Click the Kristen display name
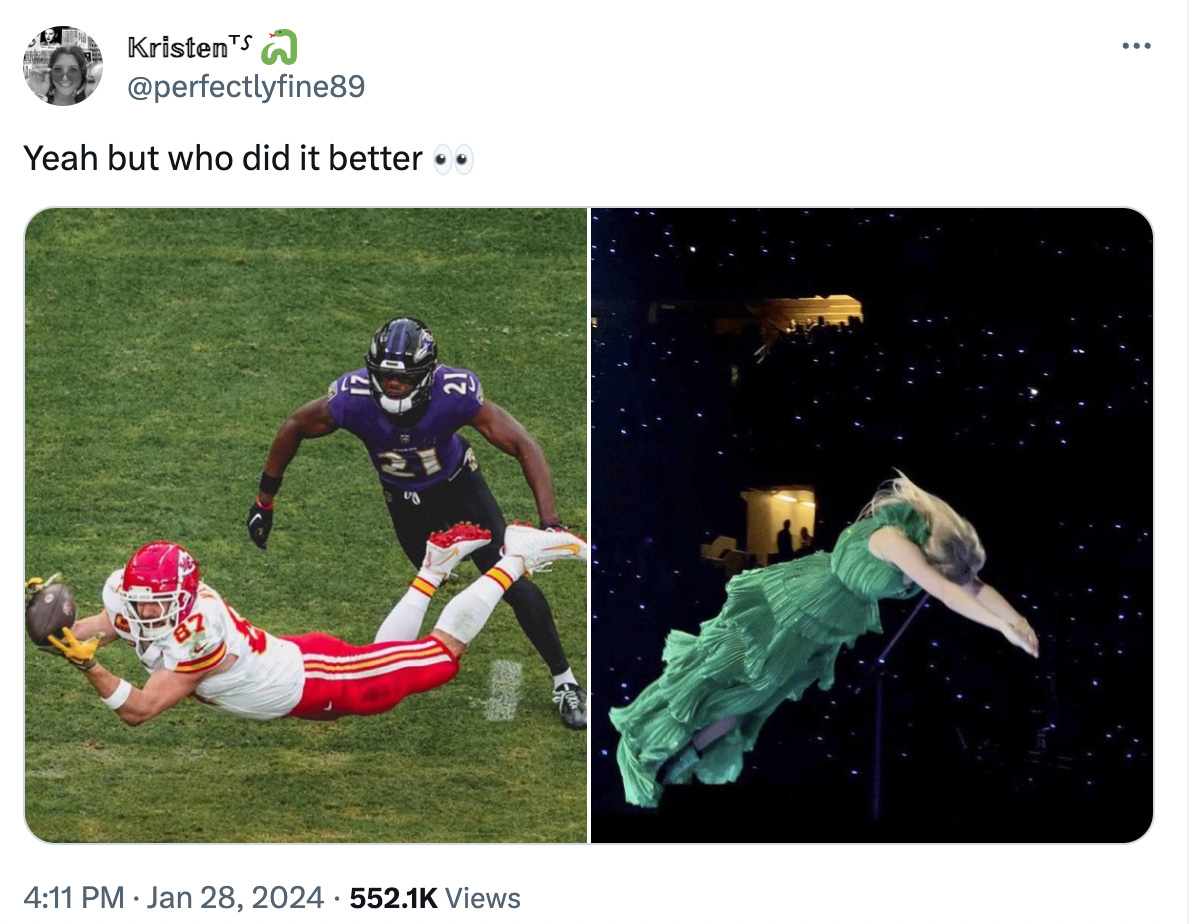This screenshot has height=924, width=1196. (178, 48)
